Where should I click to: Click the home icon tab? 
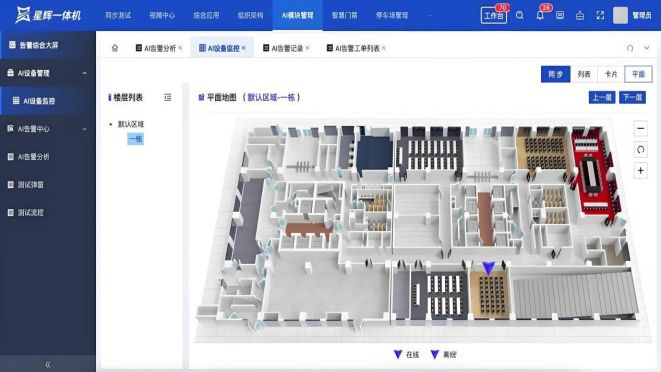(x=115, y=48)
